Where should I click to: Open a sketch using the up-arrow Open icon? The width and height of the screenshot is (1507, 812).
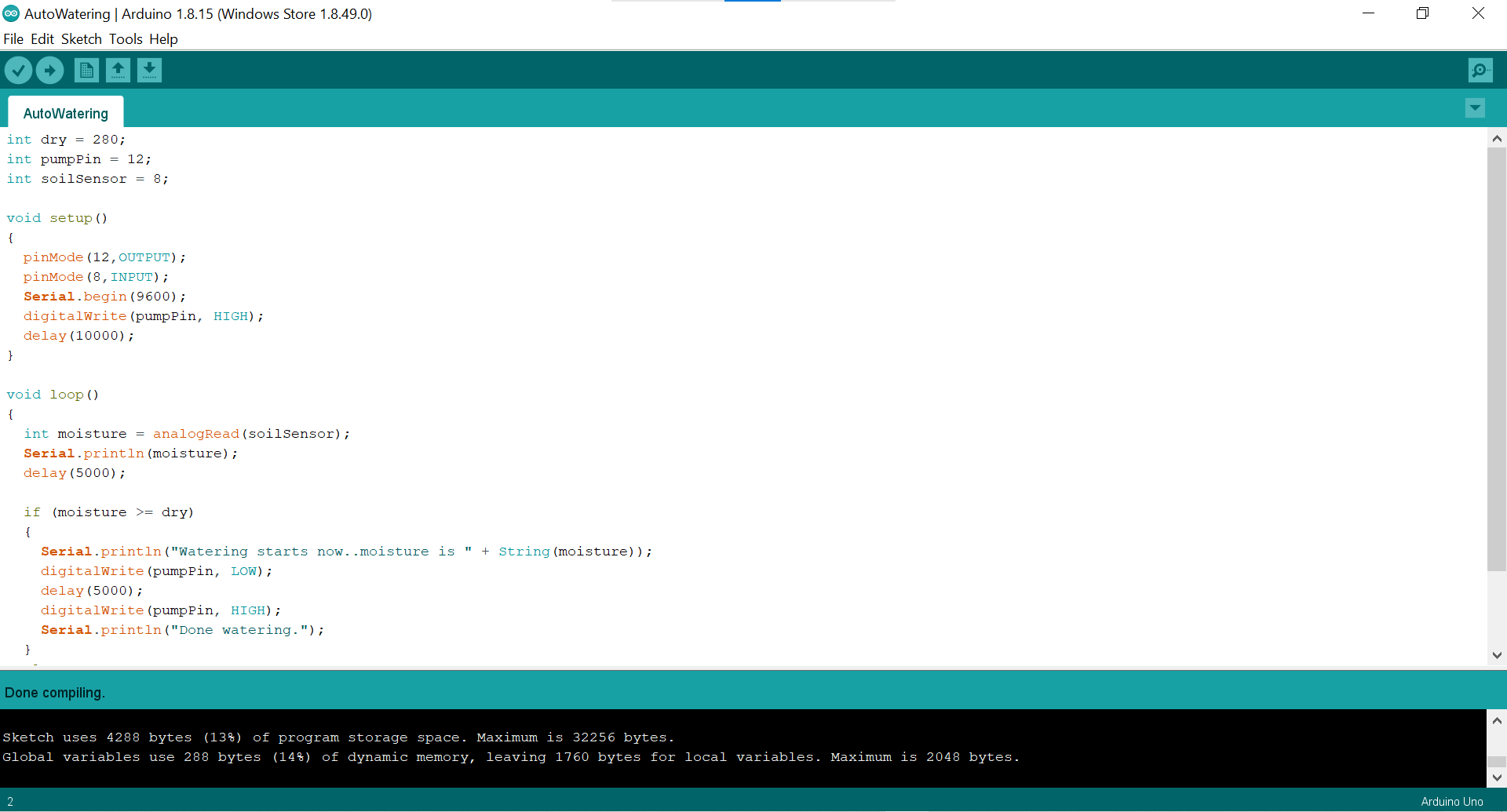pyautogui.click(x=118, y=71)
